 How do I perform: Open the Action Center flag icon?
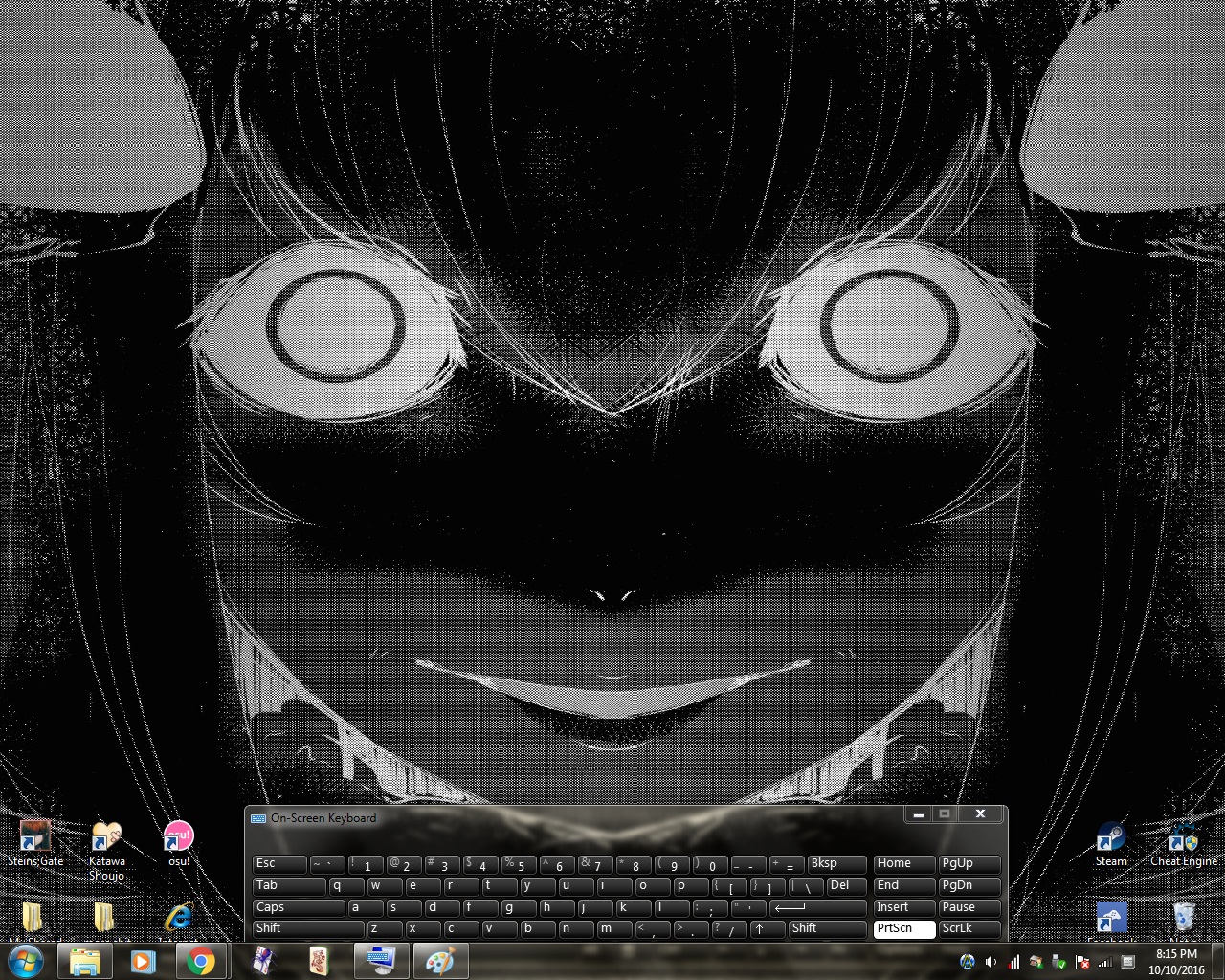(1082, 962)
